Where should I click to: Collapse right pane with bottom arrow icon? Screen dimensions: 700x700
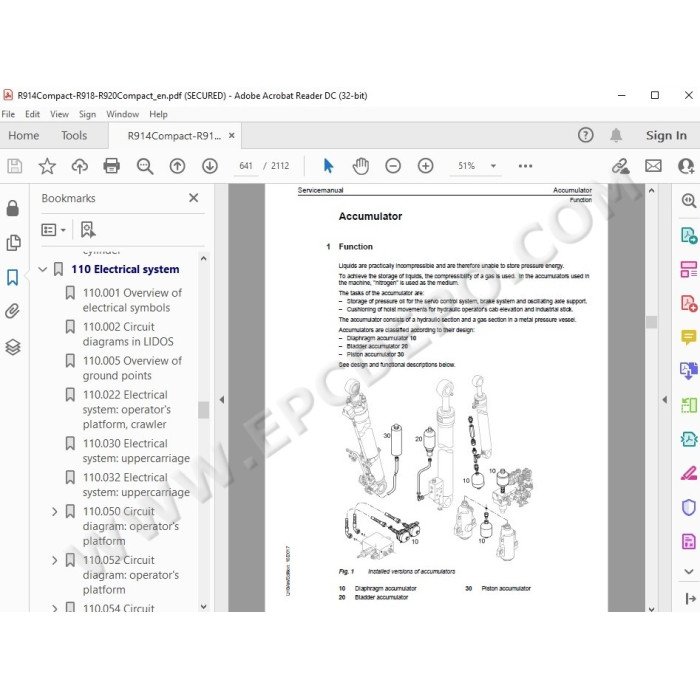coord(690,598)
